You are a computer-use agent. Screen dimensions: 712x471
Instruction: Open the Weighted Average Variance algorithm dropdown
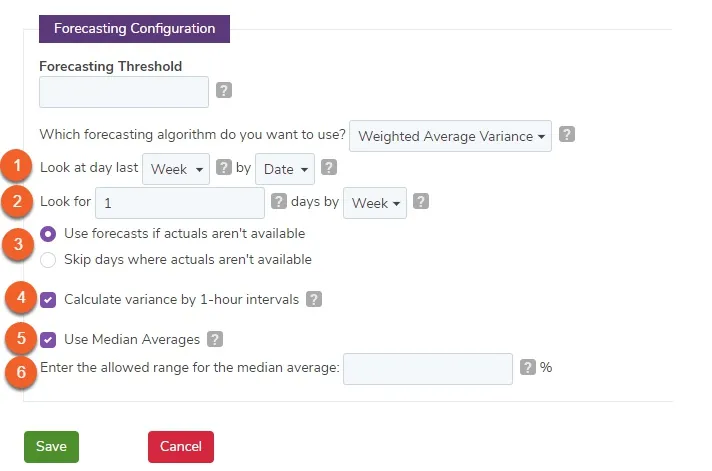(450, 136)
